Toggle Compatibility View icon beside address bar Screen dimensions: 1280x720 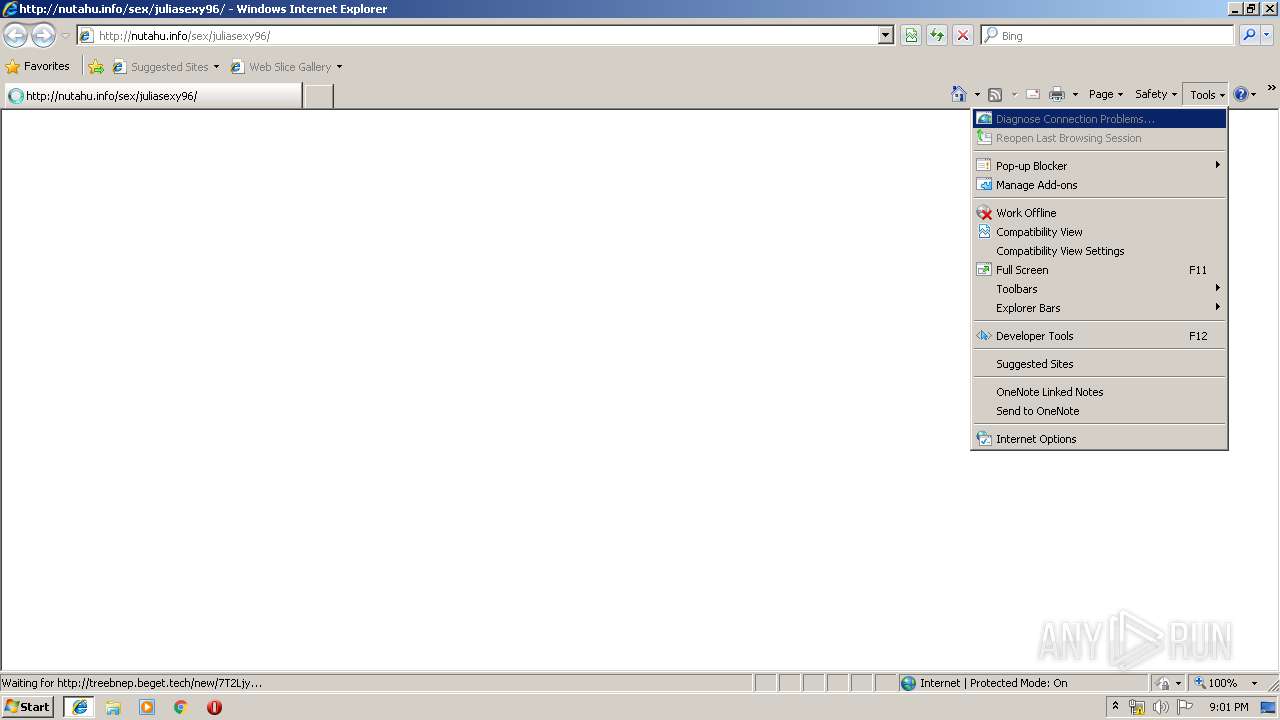click(x=911, y=36)
